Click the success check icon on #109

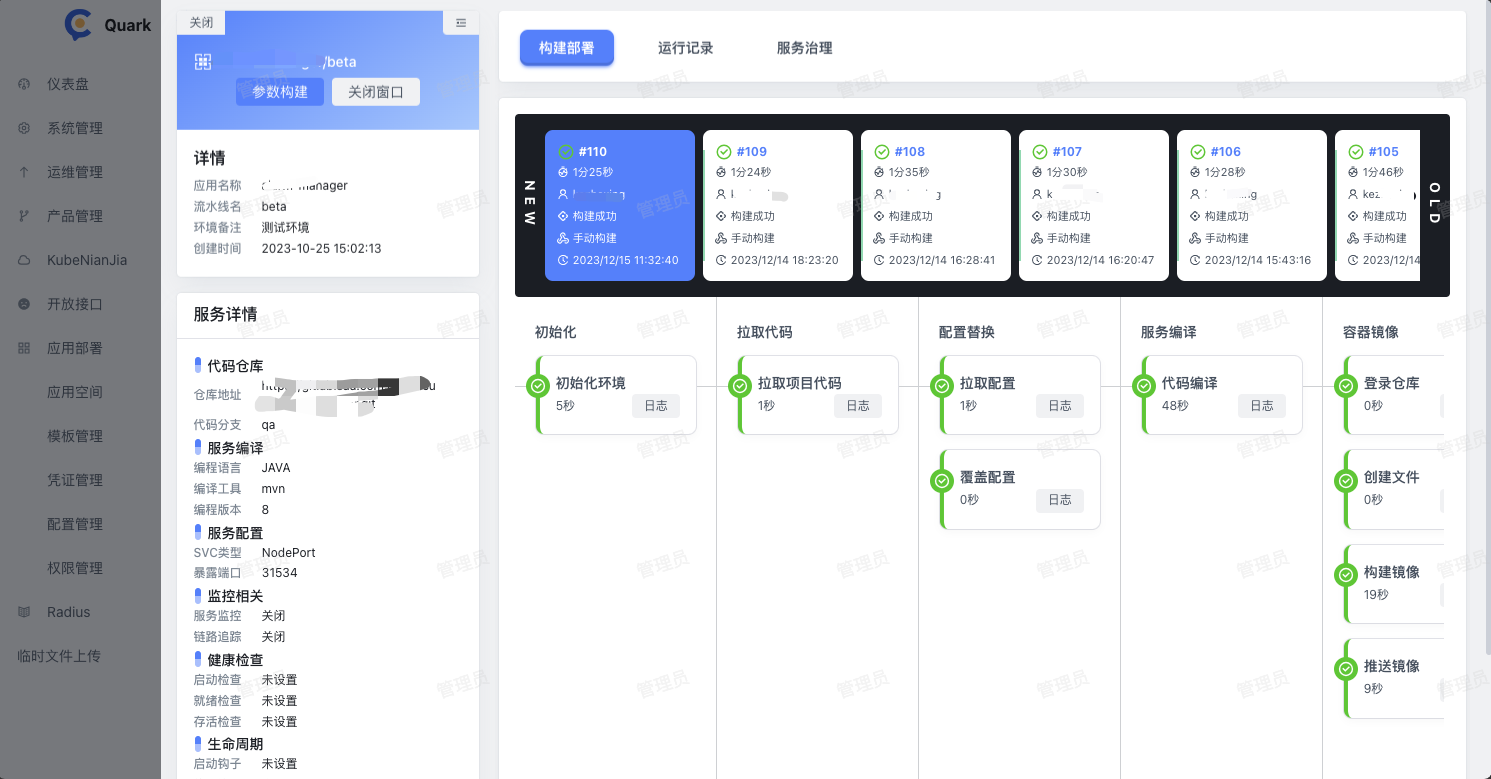coord(724,152)
